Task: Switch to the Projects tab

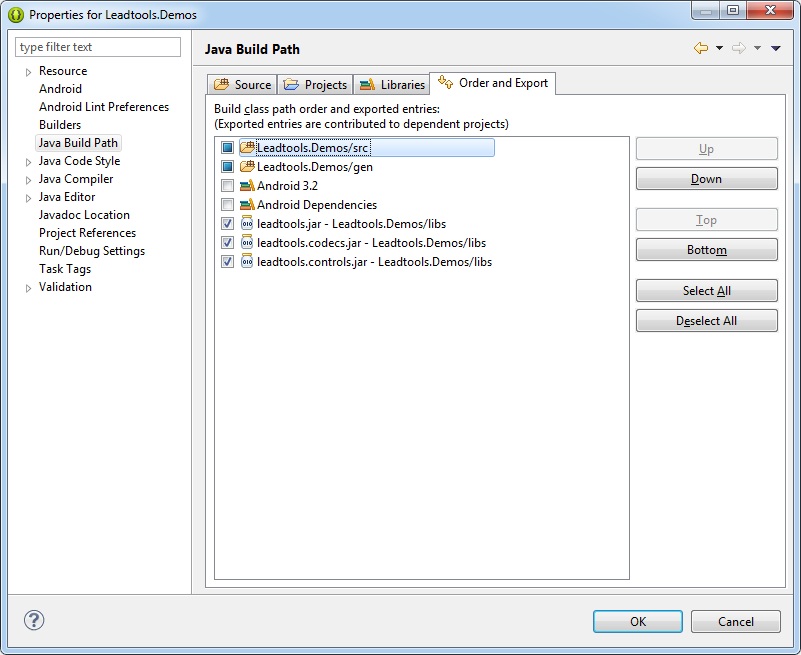Action: tap(315, 84)
